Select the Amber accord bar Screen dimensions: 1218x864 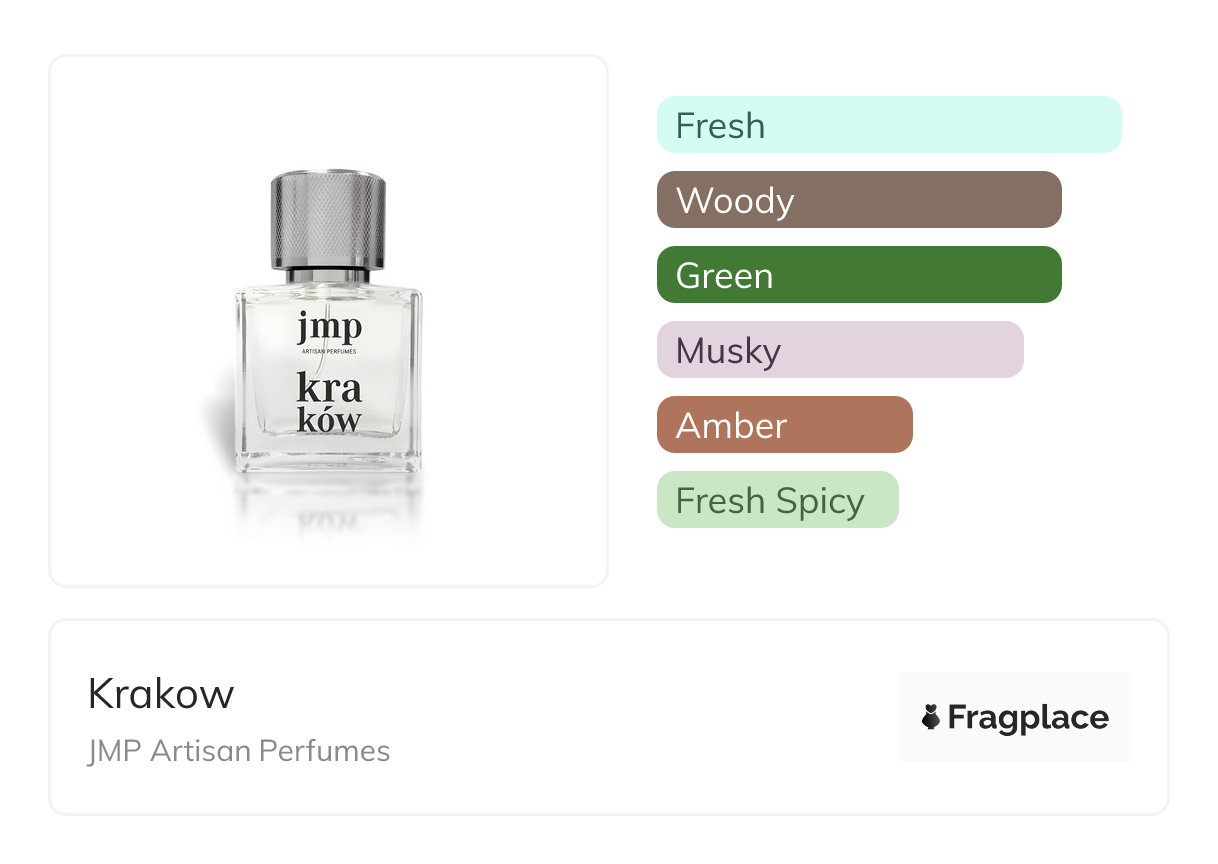(x=784, y=425)
